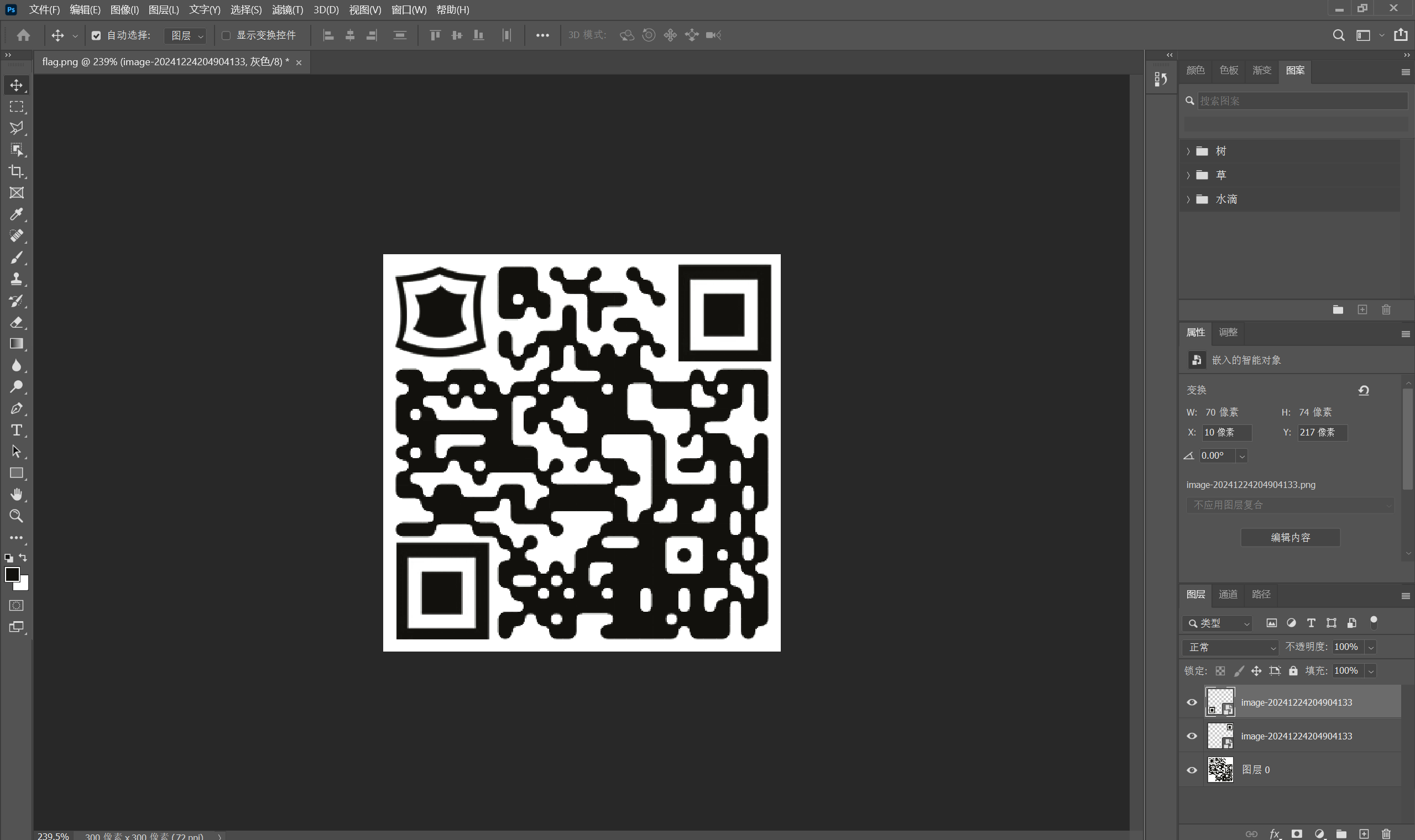Click the 编辑内容 button

(x=1291, y=537)
